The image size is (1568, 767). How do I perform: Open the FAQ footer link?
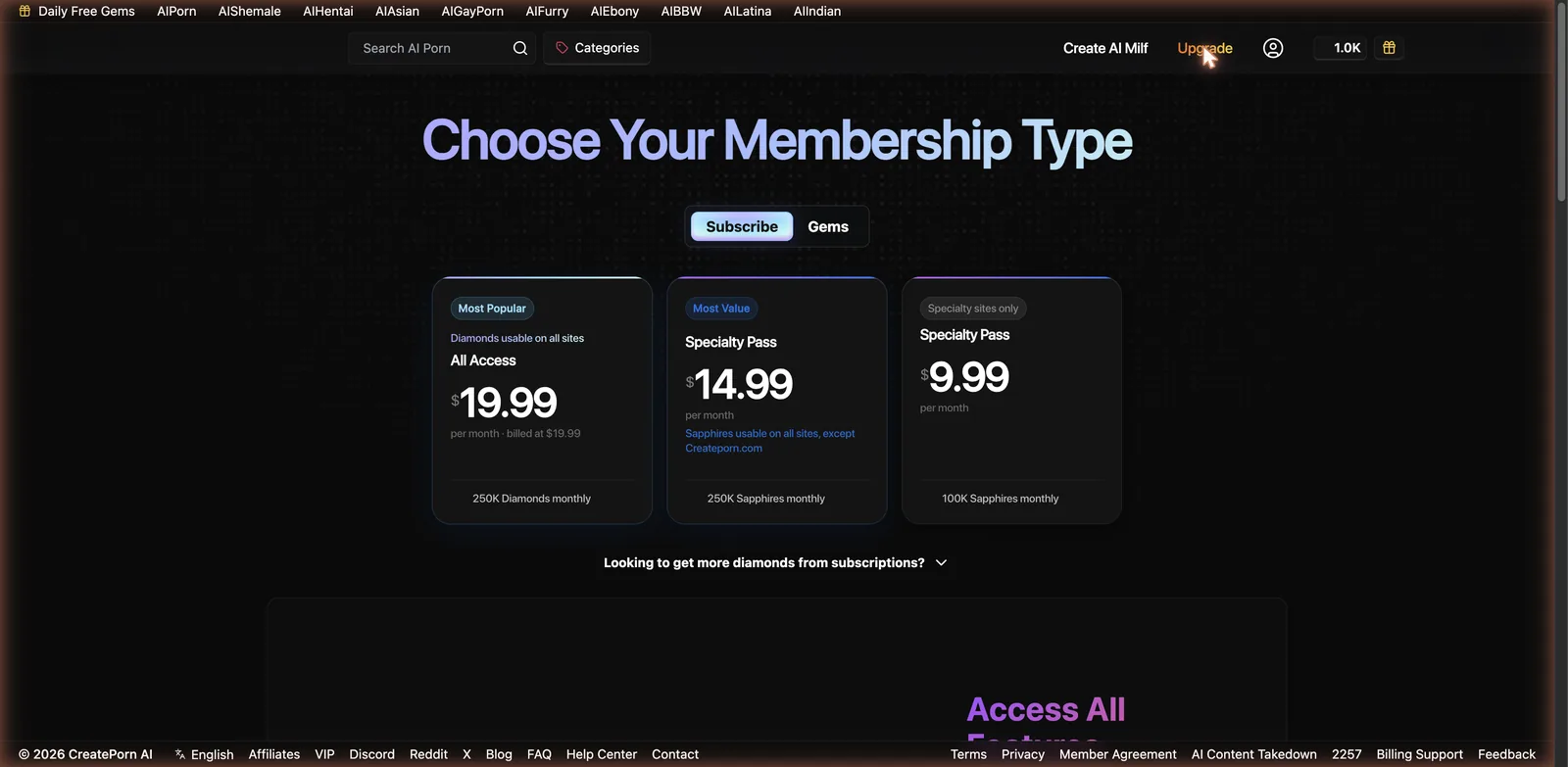tap(539, 754)
